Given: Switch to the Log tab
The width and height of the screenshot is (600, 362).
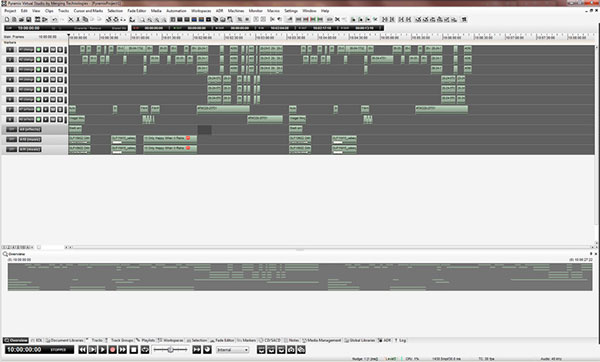Looking at the screenshot, I should pyautogui.click(x=401, y=340).
